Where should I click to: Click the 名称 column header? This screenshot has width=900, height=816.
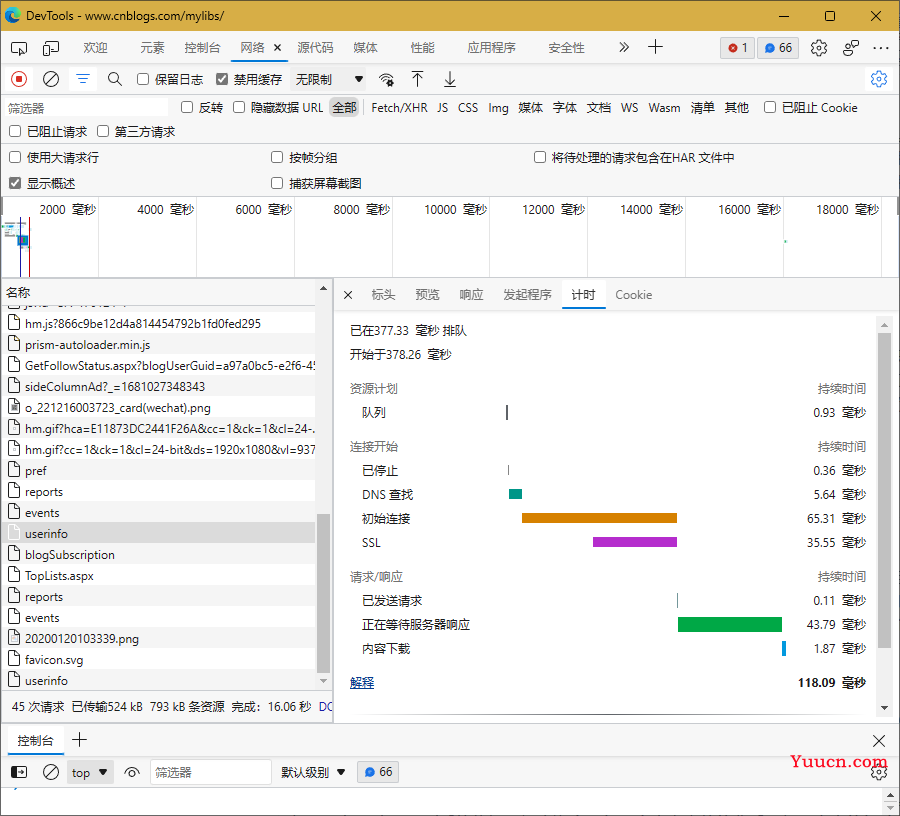coord(160,293)
